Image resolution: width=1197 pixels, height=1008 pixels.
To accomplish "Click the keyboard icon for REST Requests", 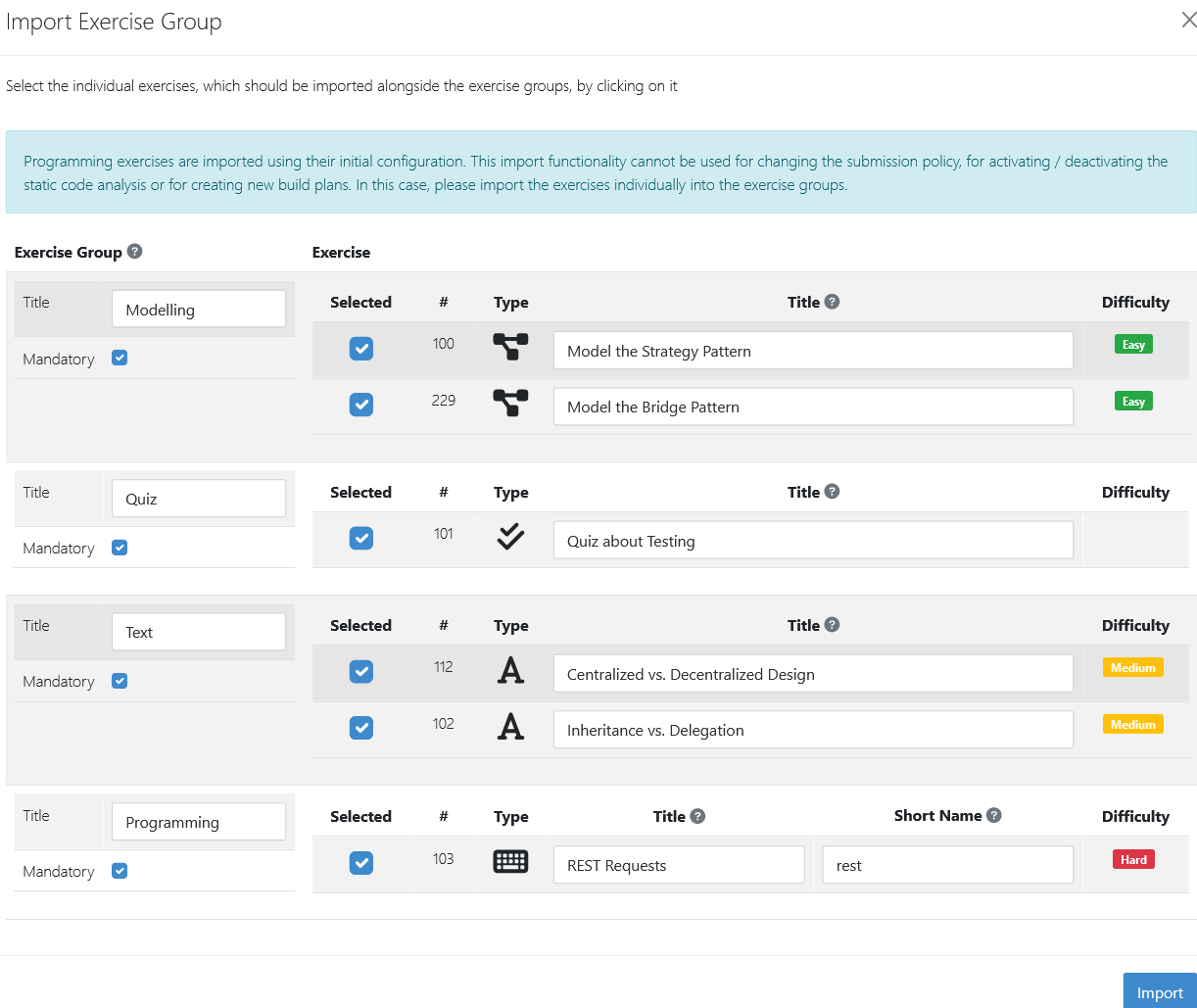I will tap(510, 862).
